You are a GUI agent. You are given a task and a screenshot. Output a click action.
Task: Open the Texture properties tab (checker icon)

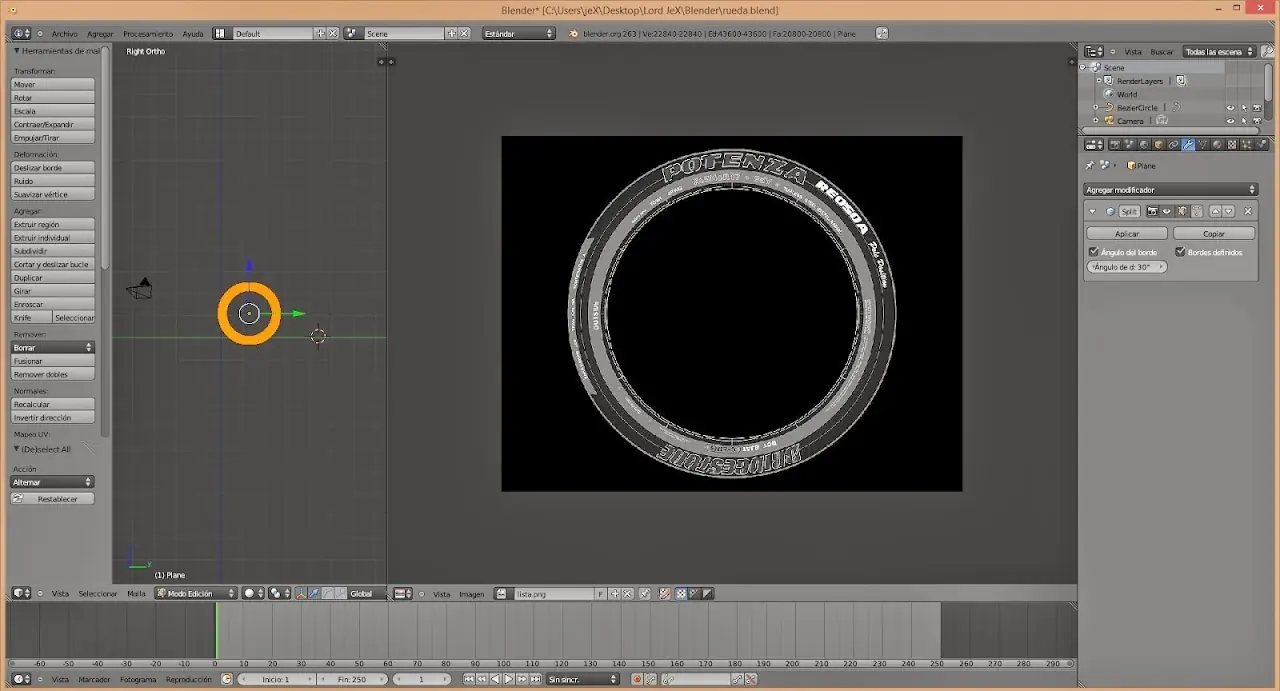pos(1232,145)
